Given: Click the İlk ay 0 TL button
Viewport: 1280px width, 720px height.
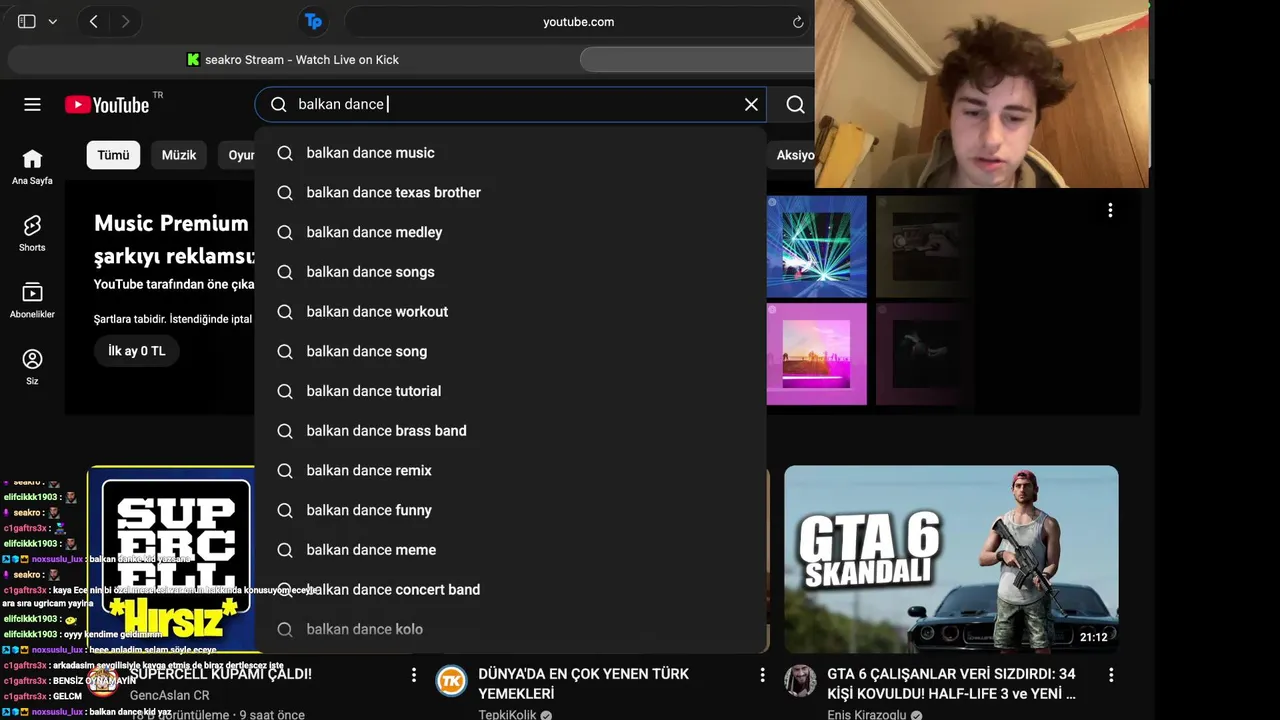Looking at the screenshot, I should click(137, 351).
